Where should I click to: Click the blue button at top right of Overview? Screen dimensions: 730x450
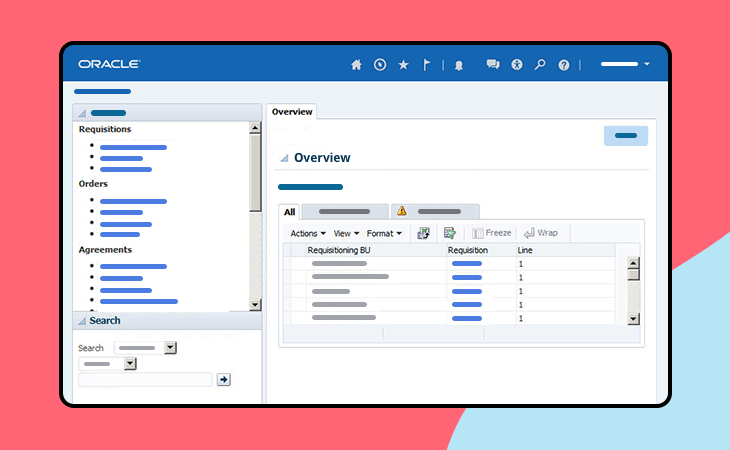[x=626, y=135]
